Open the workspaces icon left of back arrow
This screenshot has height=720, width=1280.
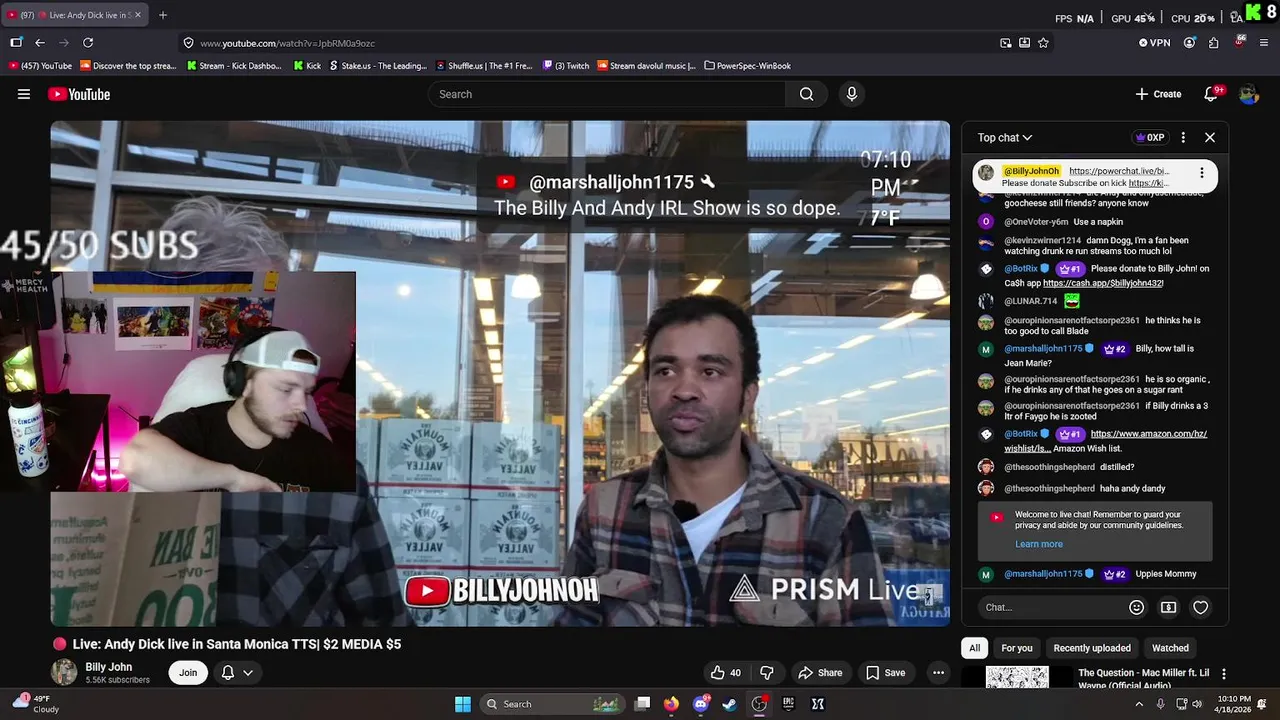point(16,43)
